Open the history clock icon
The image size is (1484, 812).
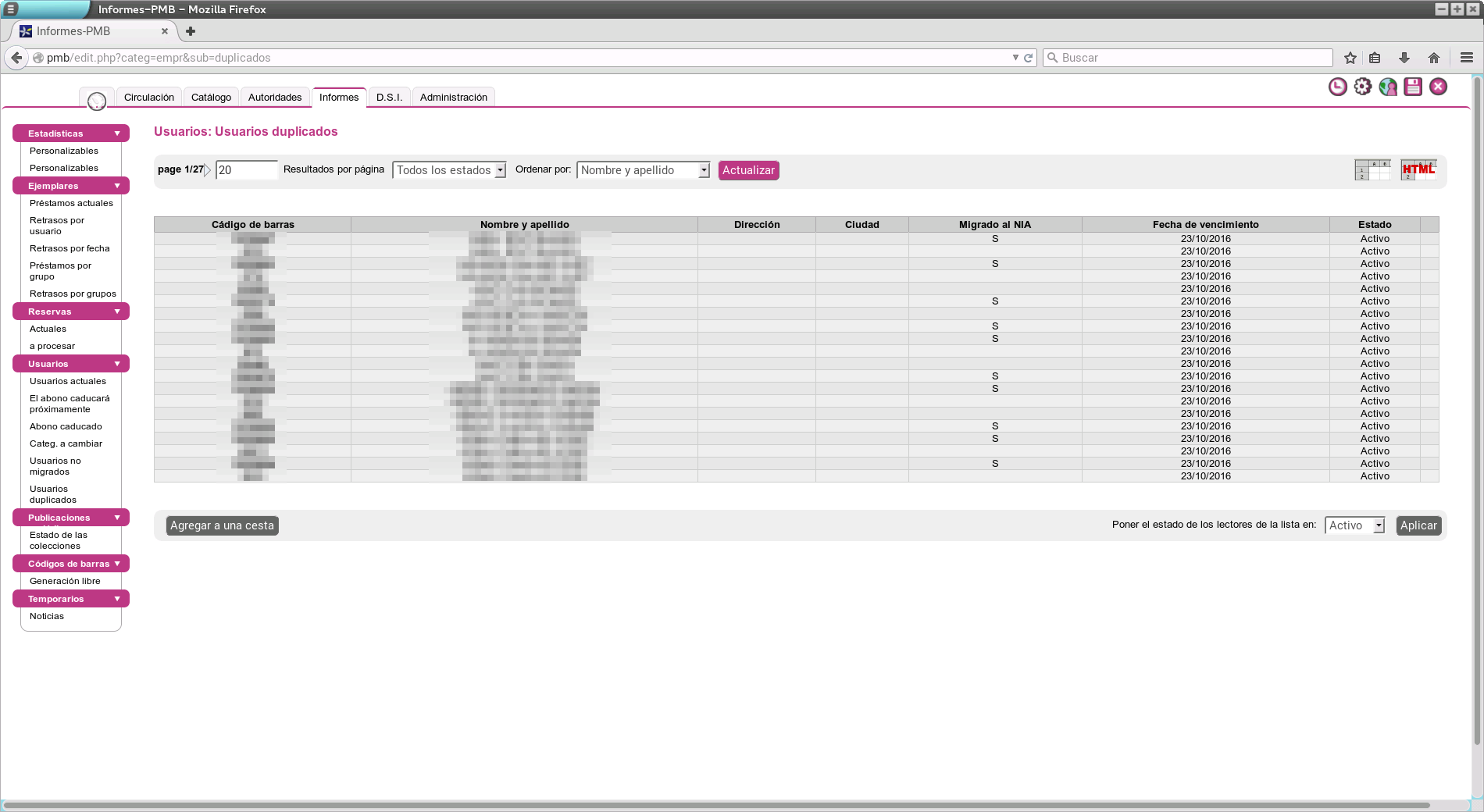click(1337, 87)
